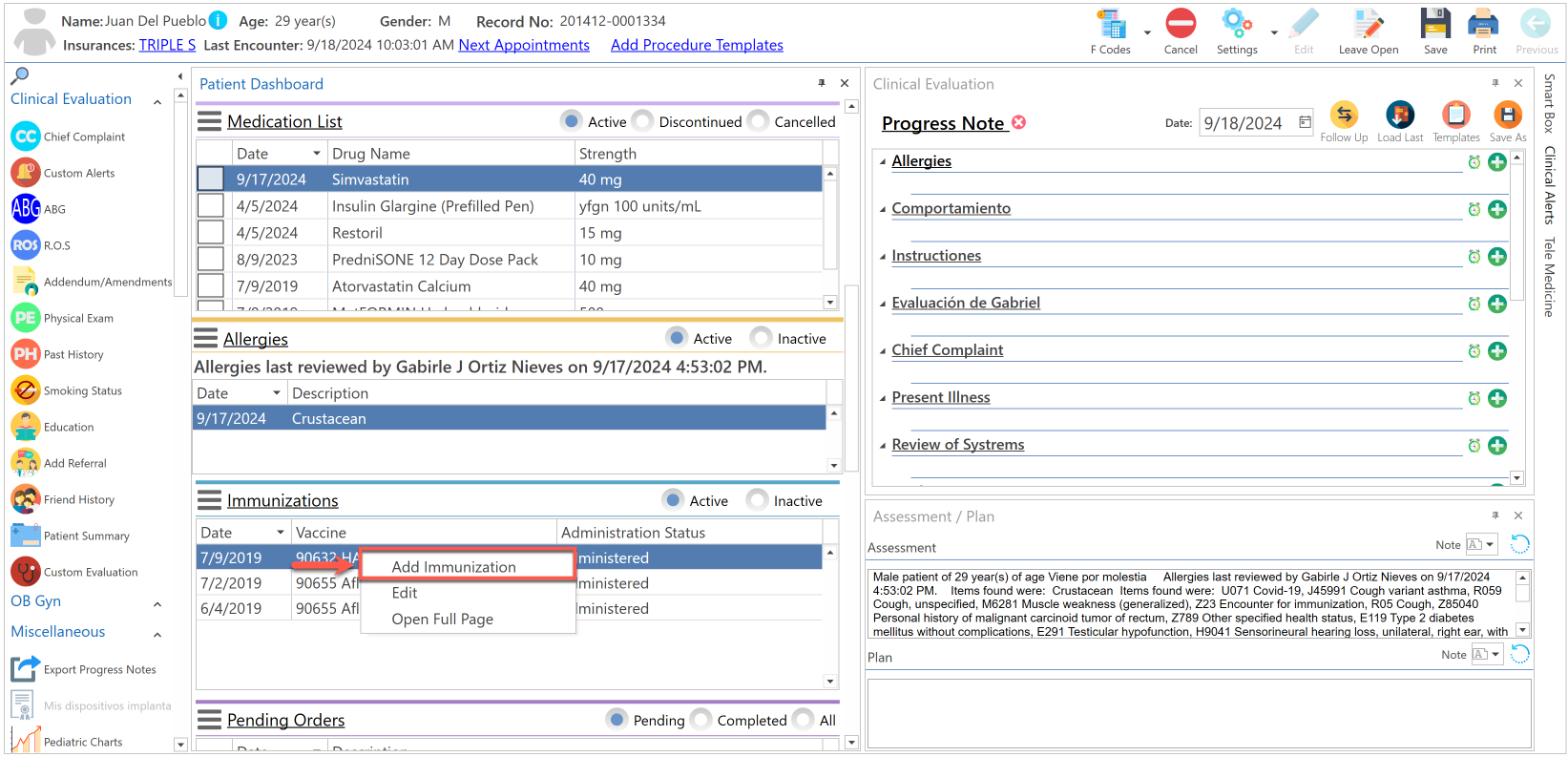Open the progress note date picker
The width and height of the screenshot is (1568, 757).
1305,122
